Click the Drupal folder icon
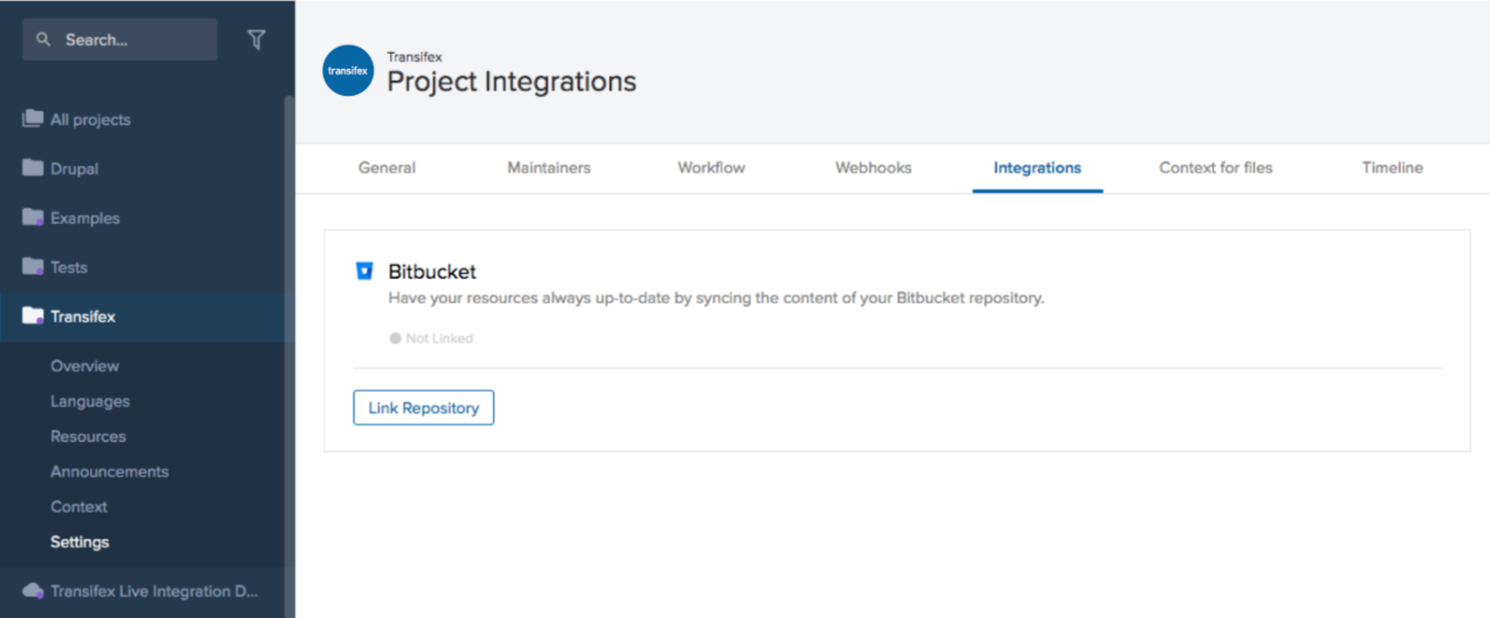Image resolution: width=1490 pixels, height=618 pixels. click(x=33, y=168)
